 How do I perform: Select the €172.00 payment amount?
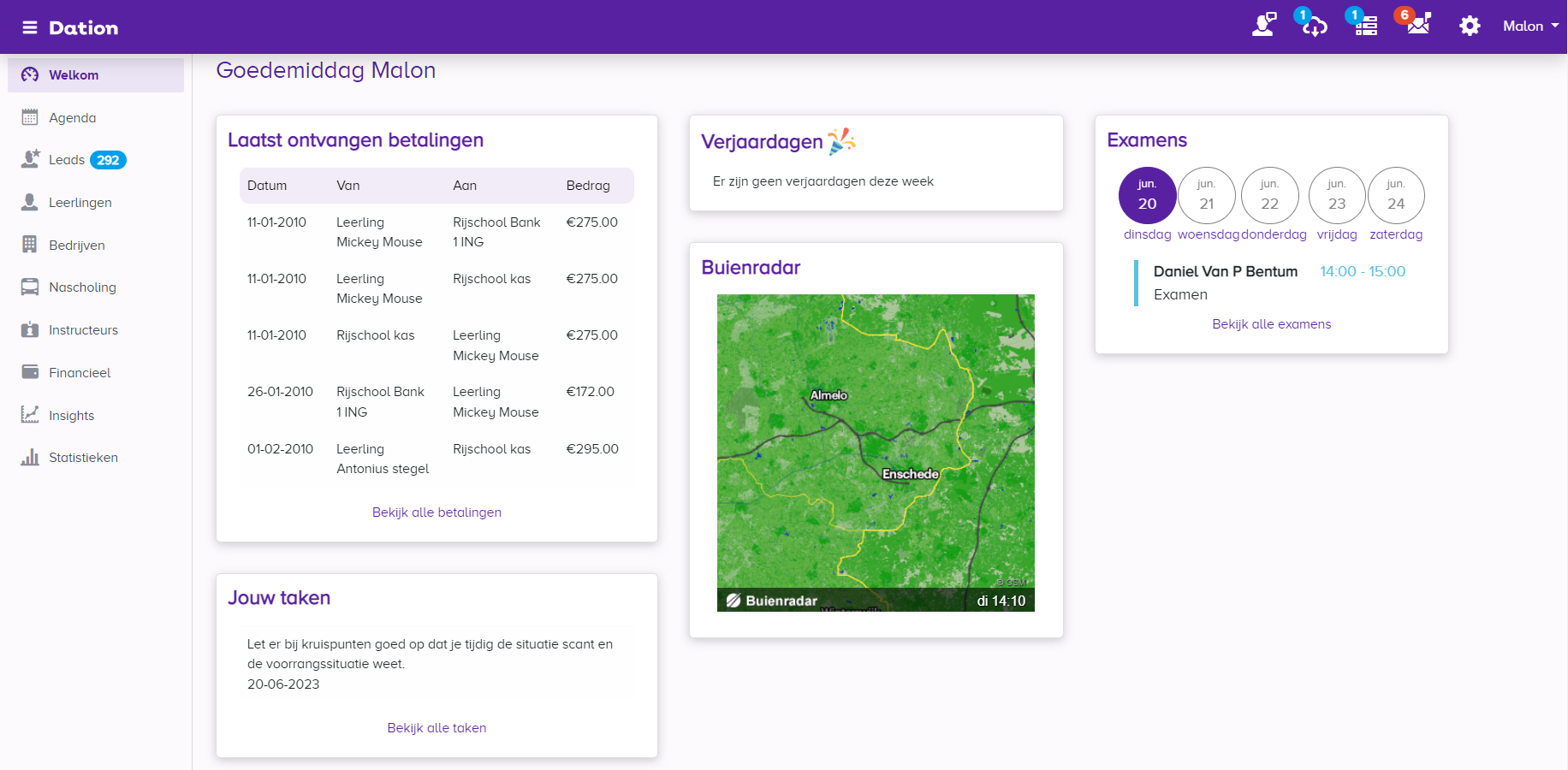[x=591, y=392]
